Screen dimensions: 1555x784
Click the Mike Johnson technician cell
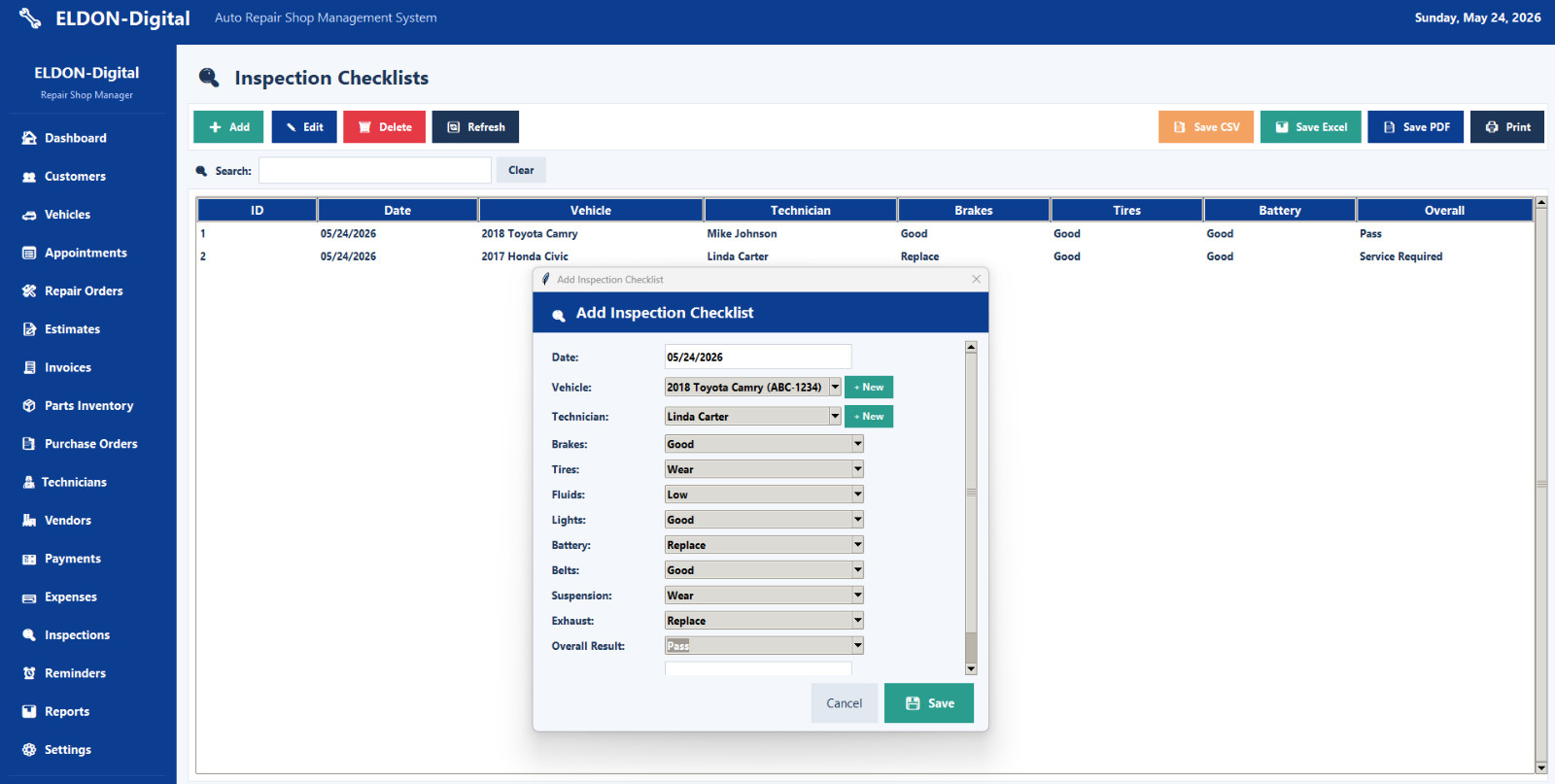click(x=742, y=234)
